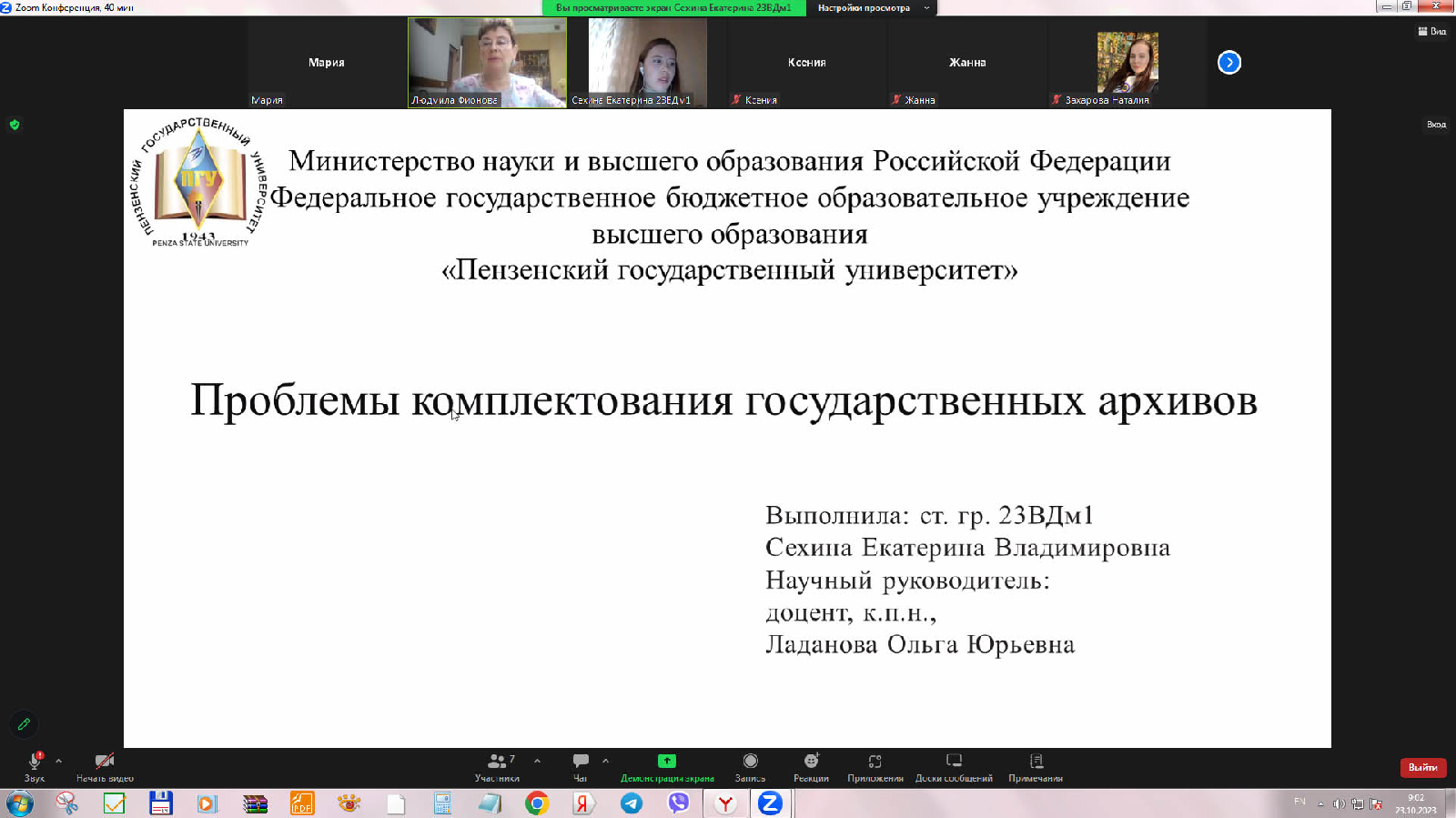Image resolution: width=1456 pixels, height=818 pixels.
Task: Show next participants with blue arrow
Action: tap(1229, 63)
